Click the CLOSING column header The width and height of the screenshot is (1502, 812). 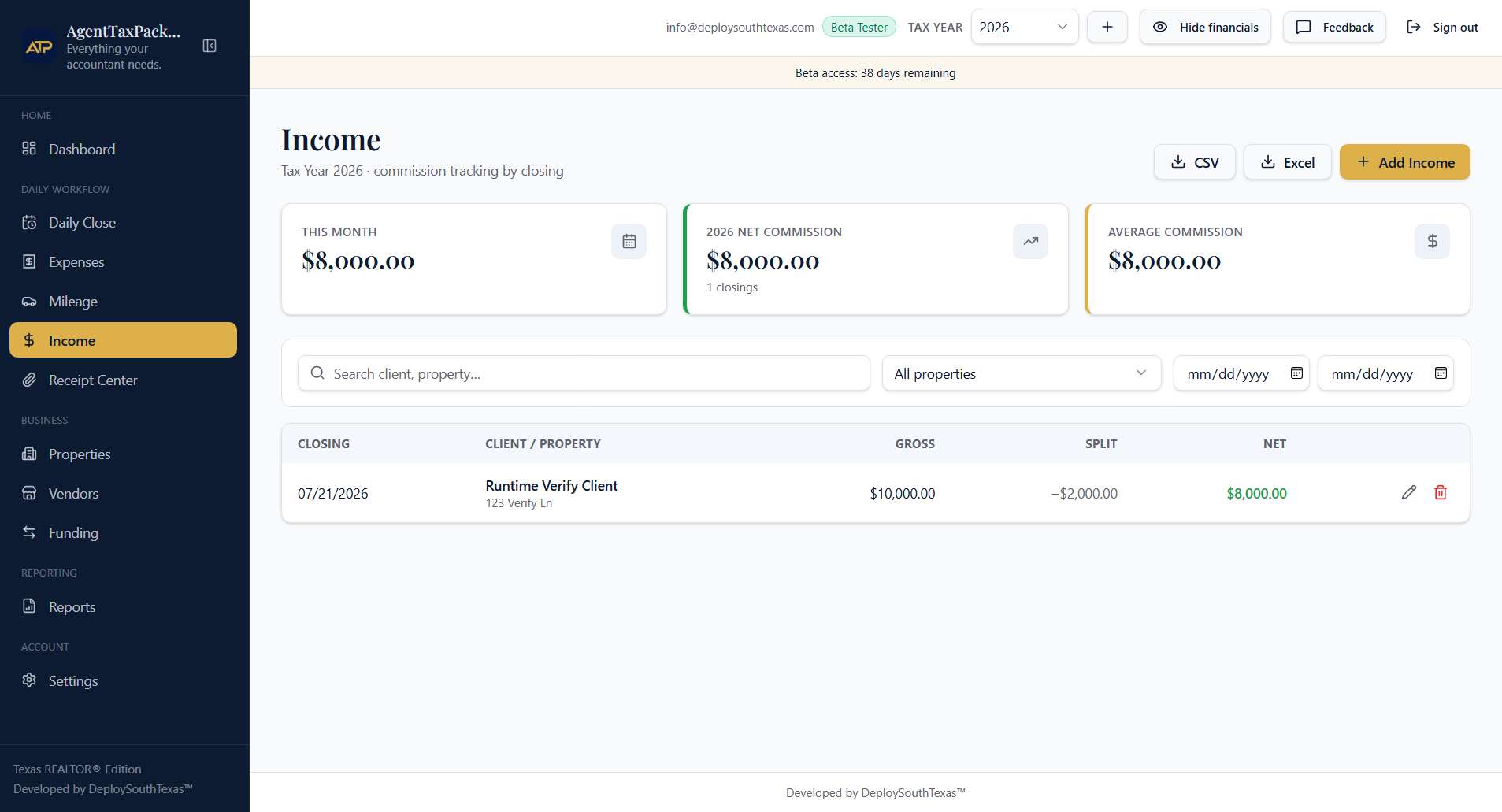click(324, 444)
